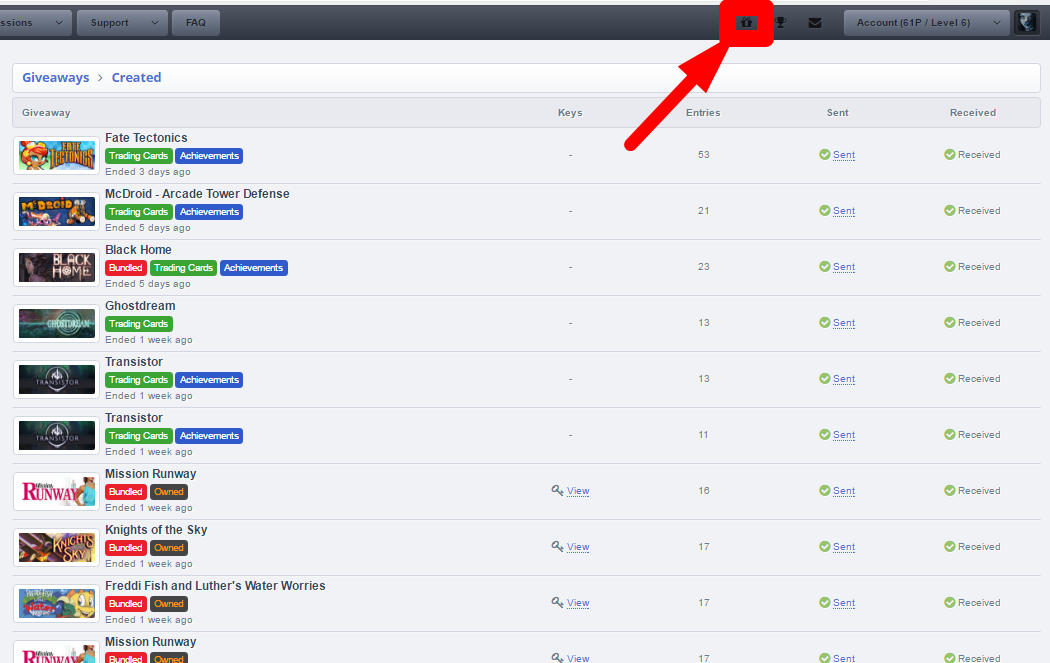
Task: Click the McDroid game thumbnail
Action: tap(57, 212)
